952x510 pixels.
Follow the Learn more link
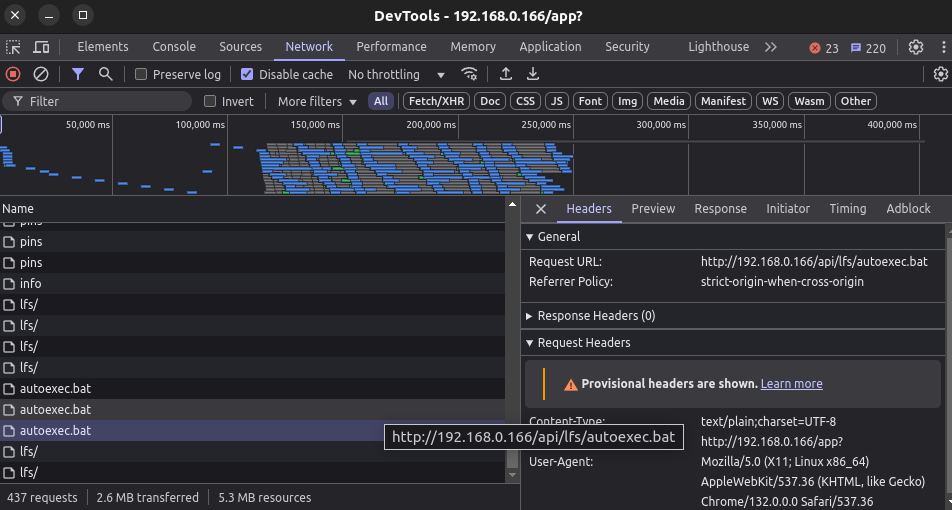(x=791, y=384)
